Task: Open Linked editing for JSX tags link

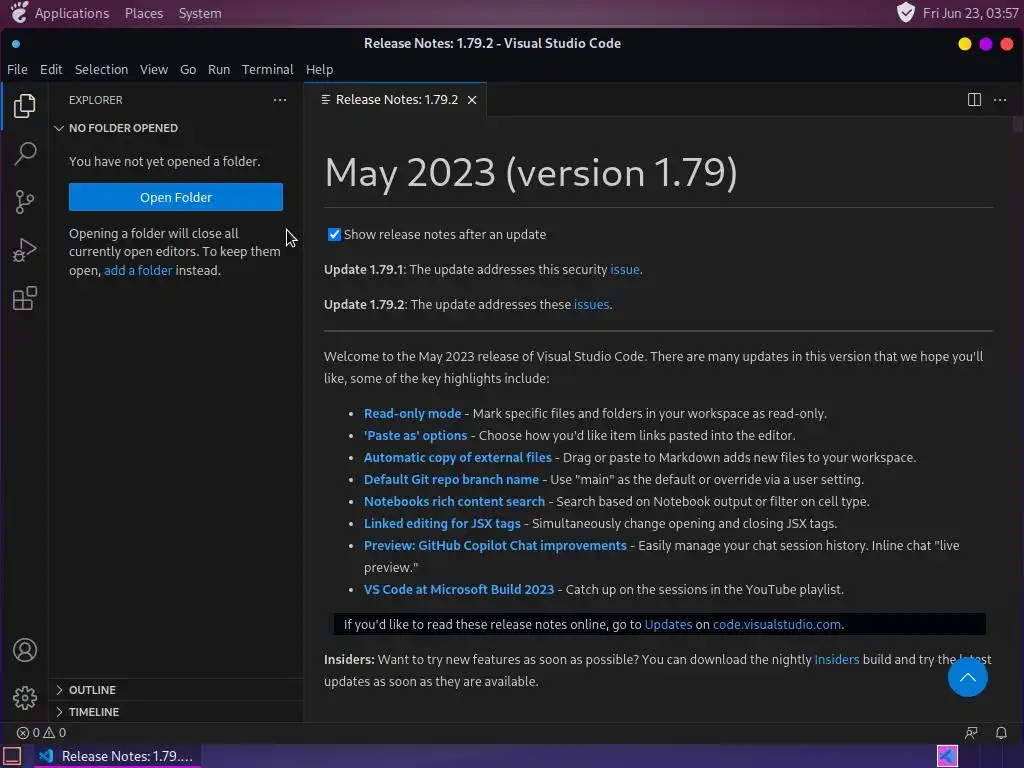Action: 442,524
